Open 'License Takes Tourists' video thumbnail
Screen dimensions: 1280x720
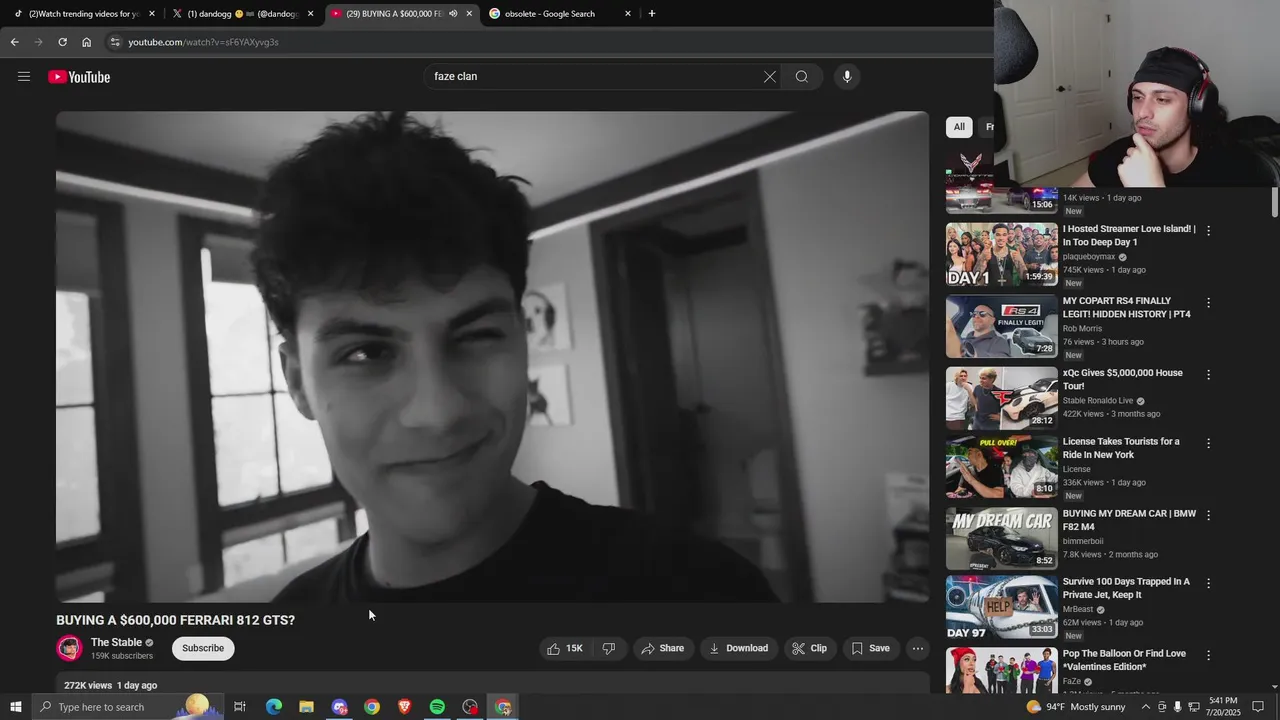click(1001, 466)
